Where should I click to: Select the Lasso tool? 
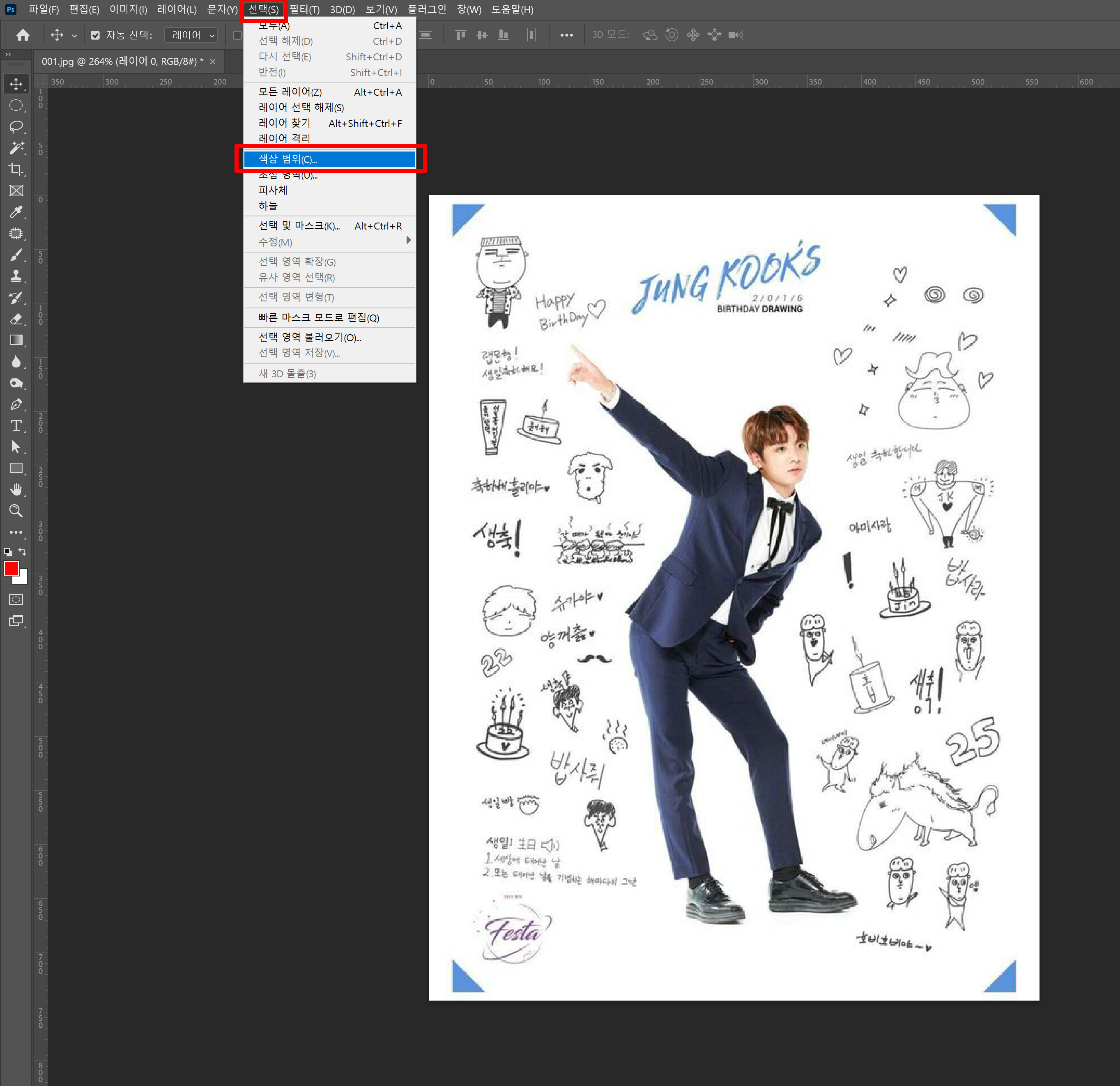[16, 127]
